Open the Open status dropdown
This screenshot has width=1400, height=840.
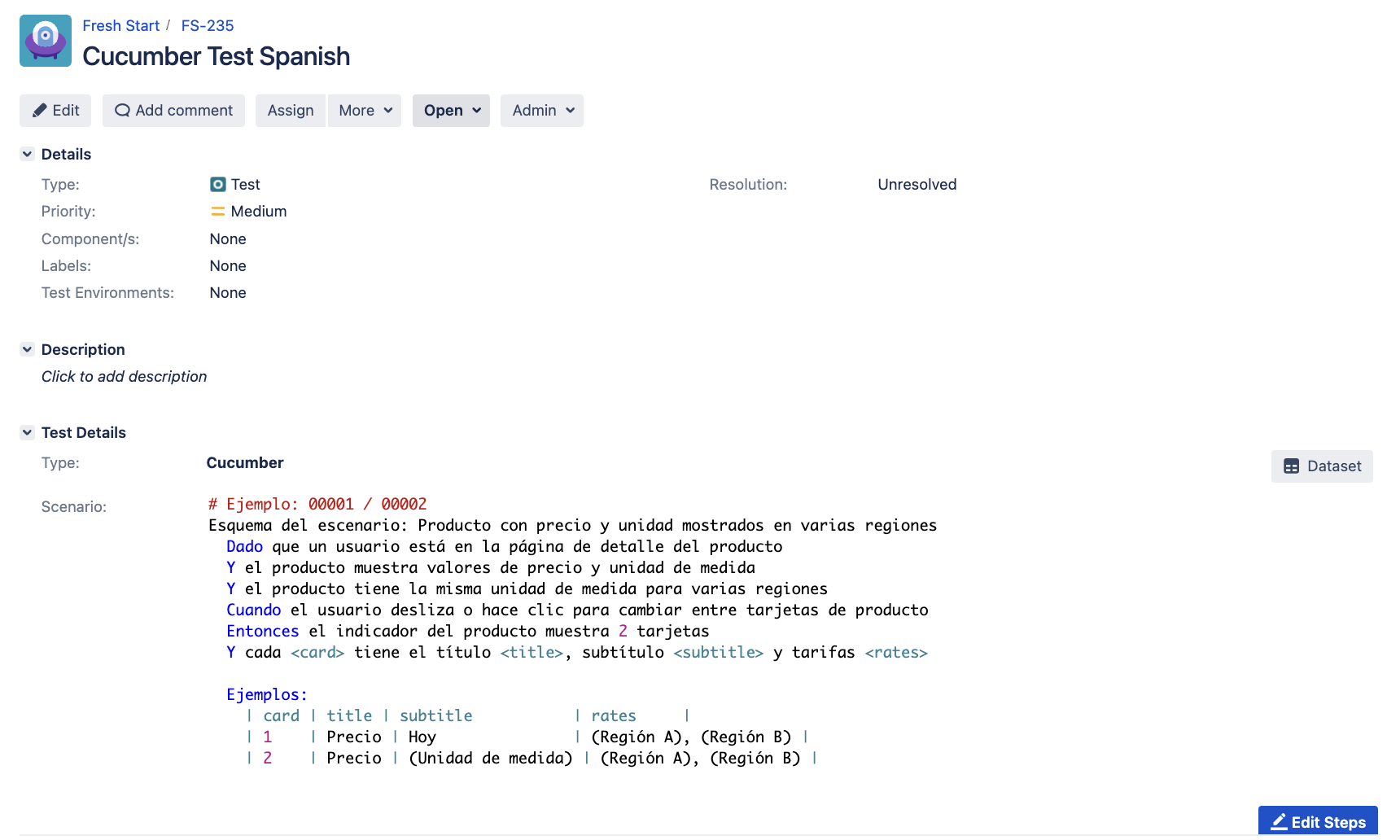[x=451, y=111]
